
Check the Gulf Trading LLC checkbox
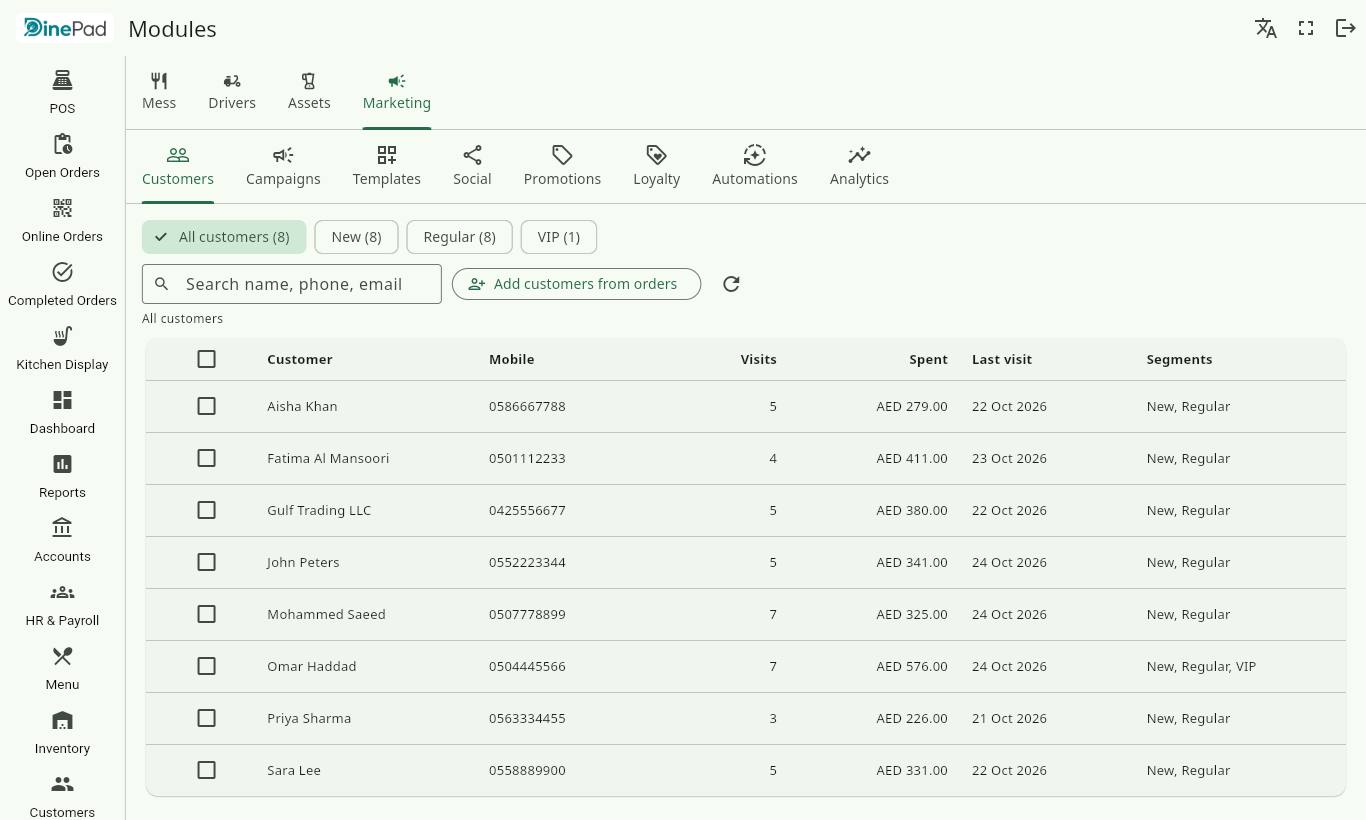(x=206, y=510)
